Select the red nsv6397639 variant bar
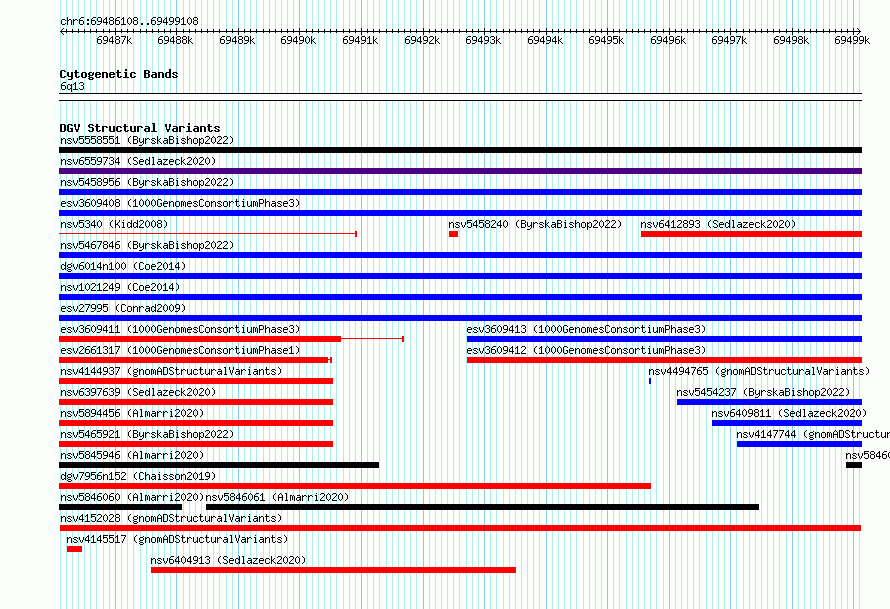Viewport: 890px width, 609px height. coord(196,402)
